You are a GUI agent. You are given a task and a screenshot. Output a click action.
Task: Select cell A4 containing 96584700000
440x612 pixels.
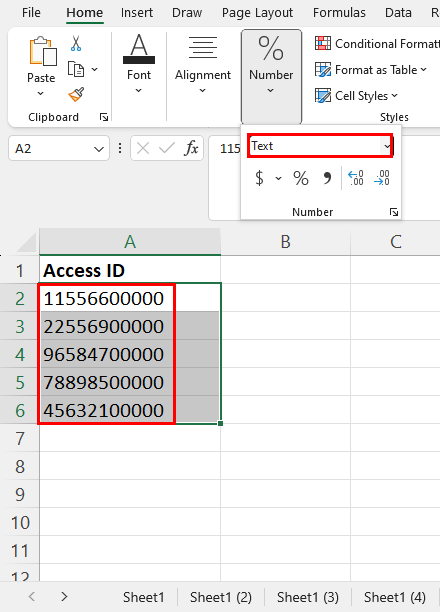coord(130,354)
